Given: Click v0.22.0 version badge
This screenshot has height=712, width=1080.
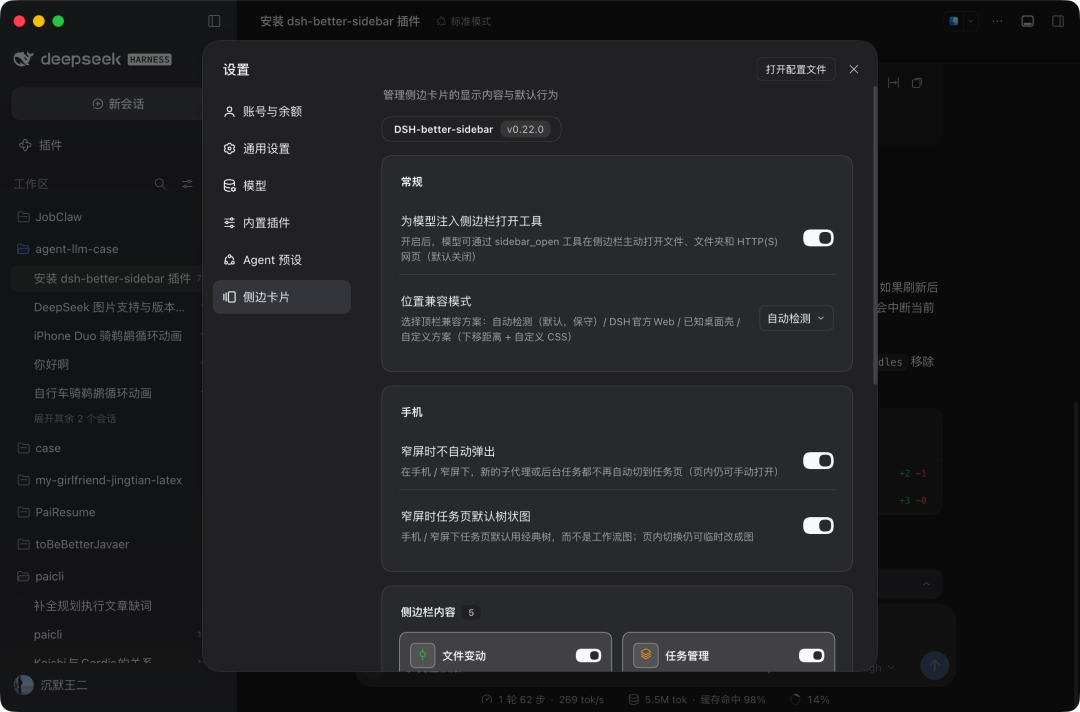Looking at the screenshot, I should (x=525, y=129).
